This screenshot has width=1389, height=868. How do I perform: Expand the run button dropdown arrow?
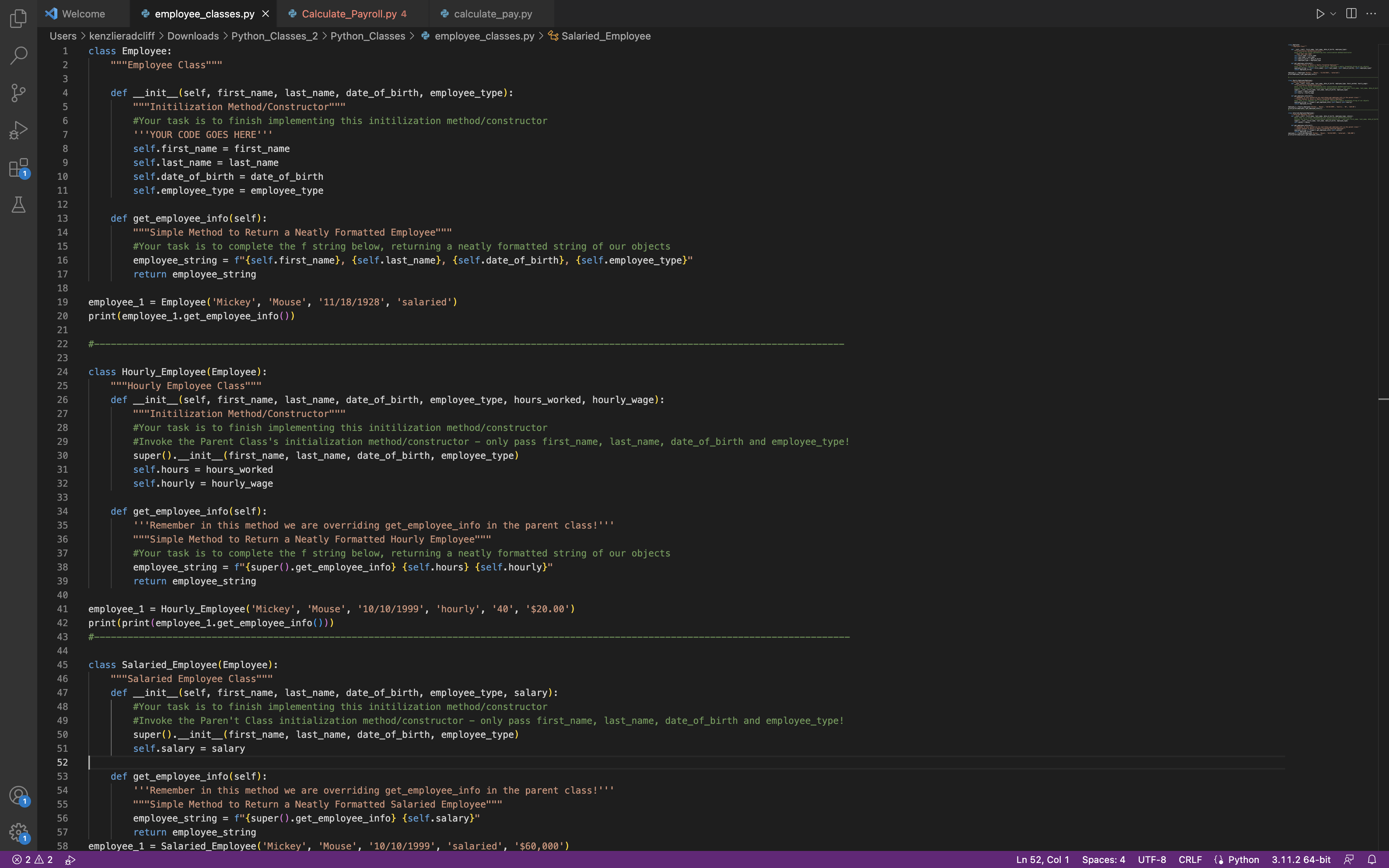[x=1333, y=14]
